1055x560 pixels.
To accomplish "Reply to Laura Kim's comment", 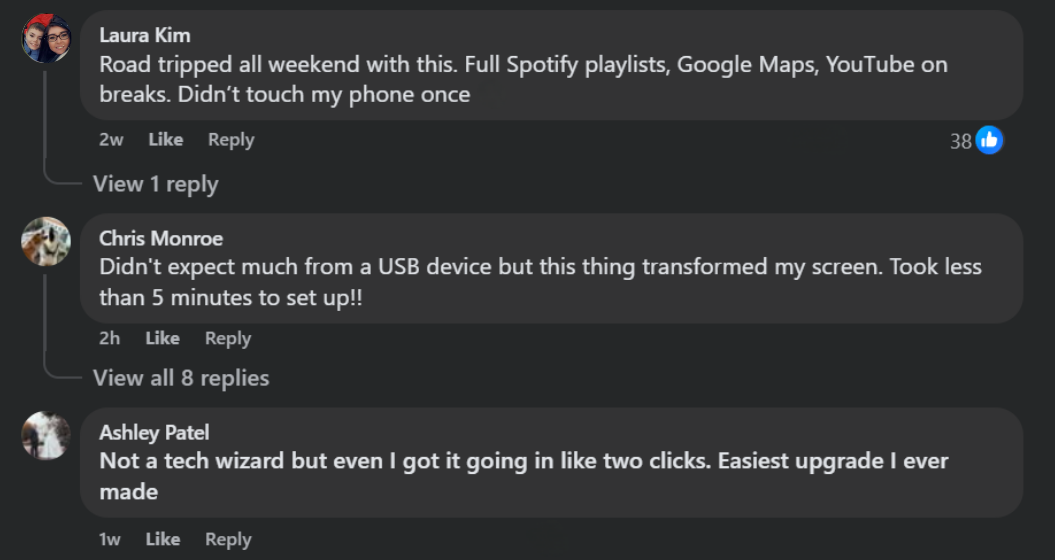I will (231, 140).
